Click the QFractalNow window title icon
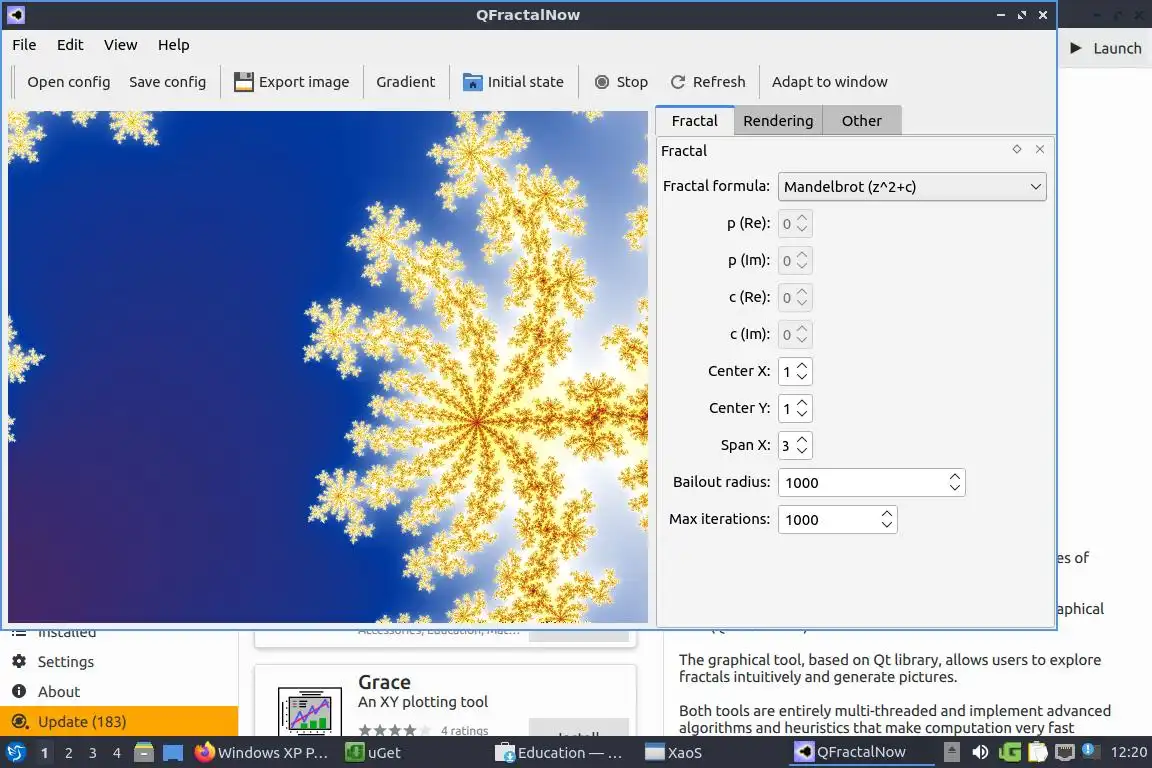Screen dimensions: 1152x768 click(x=15, y=14)
